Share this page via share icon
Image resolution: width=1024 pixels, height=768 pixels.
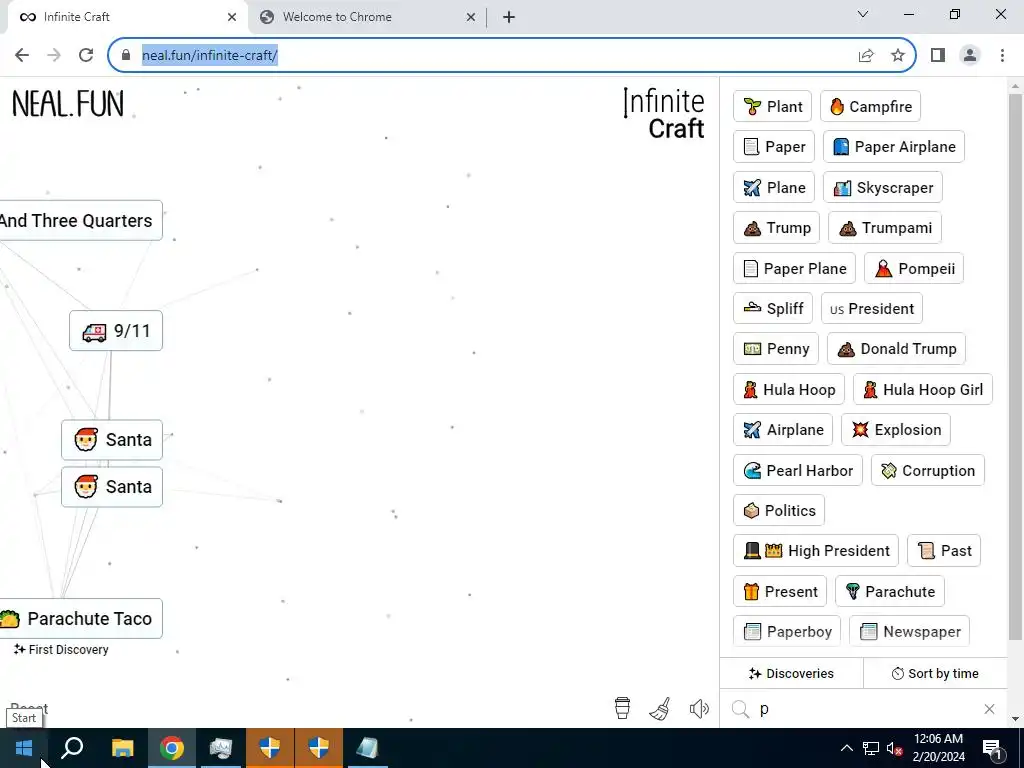866,56
